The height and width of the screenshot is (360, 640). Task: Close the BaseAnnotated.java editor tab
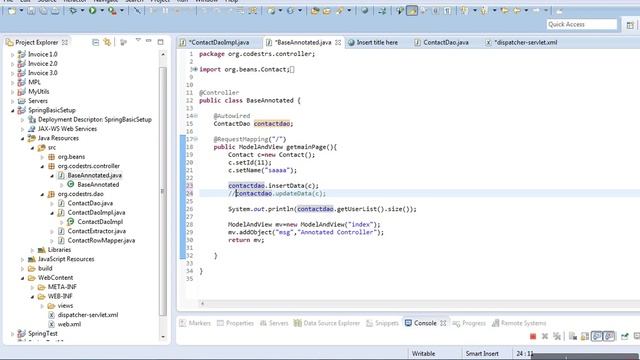[x=338, y=42]
